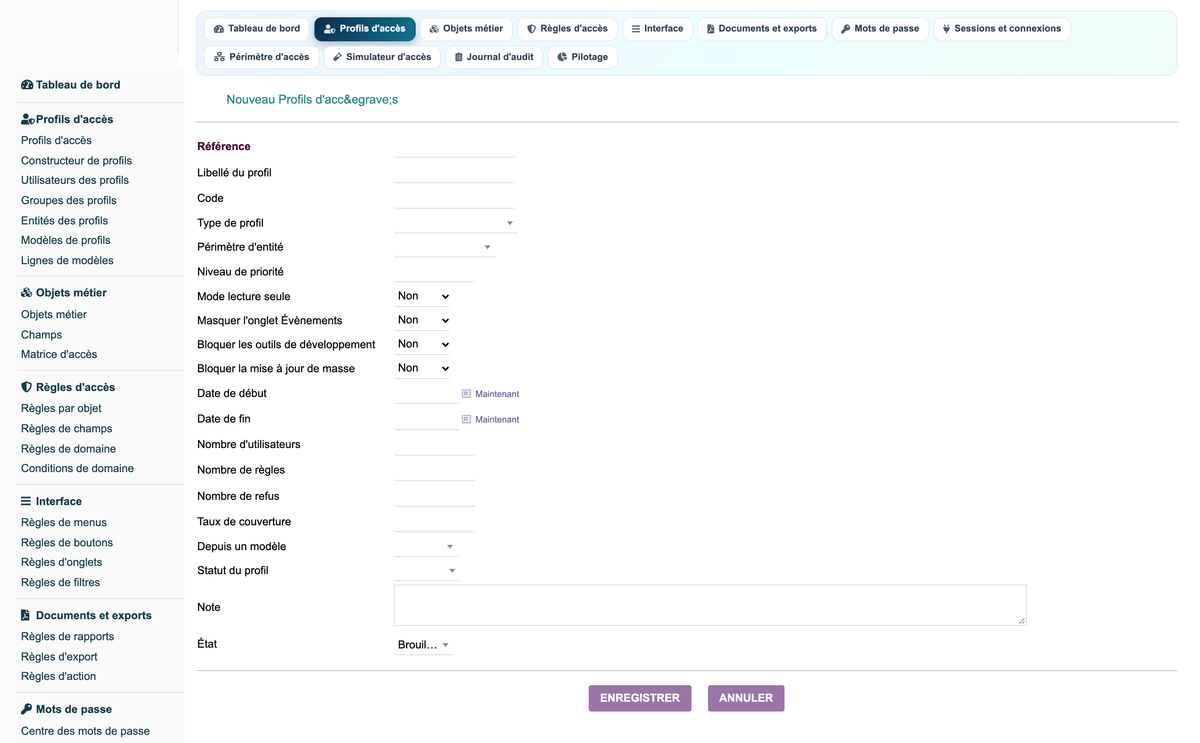This screenshot has width=1200, height=743.
Task: Open the Masquer l'onglet Évènements select
Action: point(423,320)
